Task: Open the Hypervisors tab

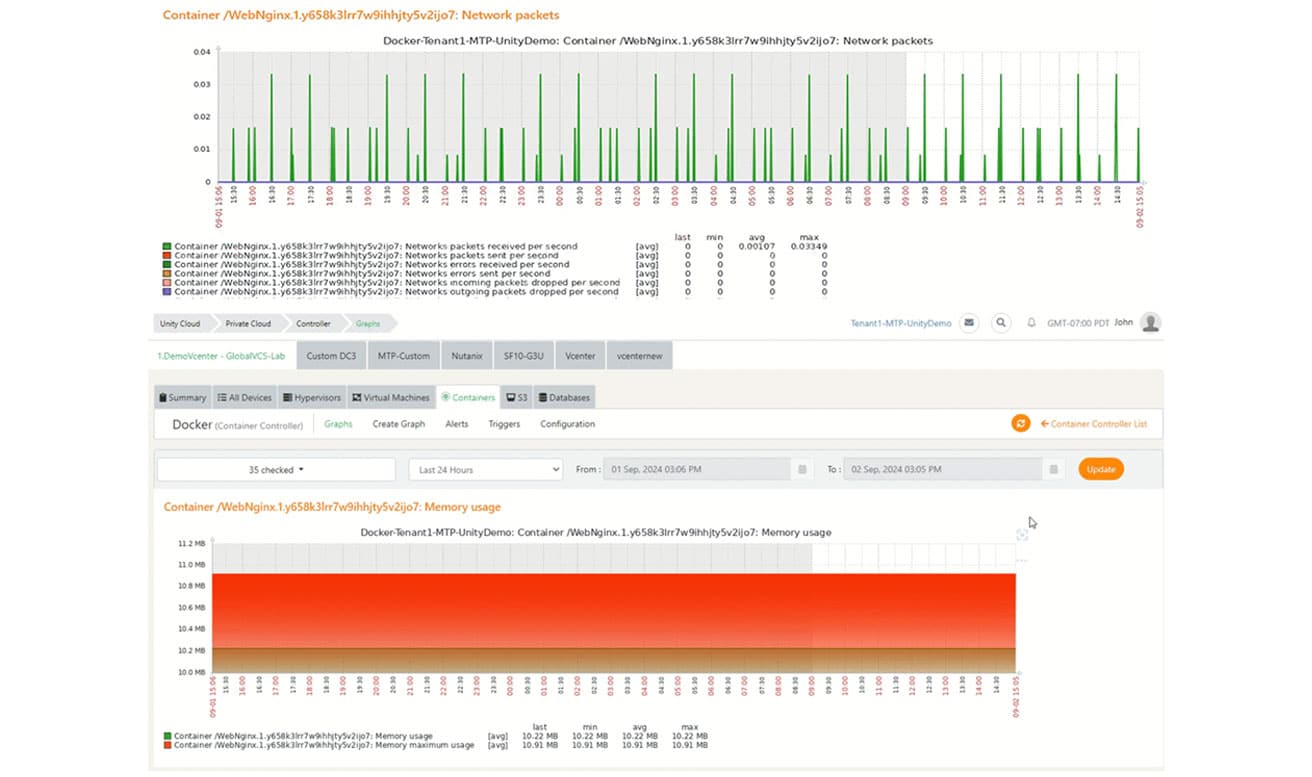Action: click(311, 397)
